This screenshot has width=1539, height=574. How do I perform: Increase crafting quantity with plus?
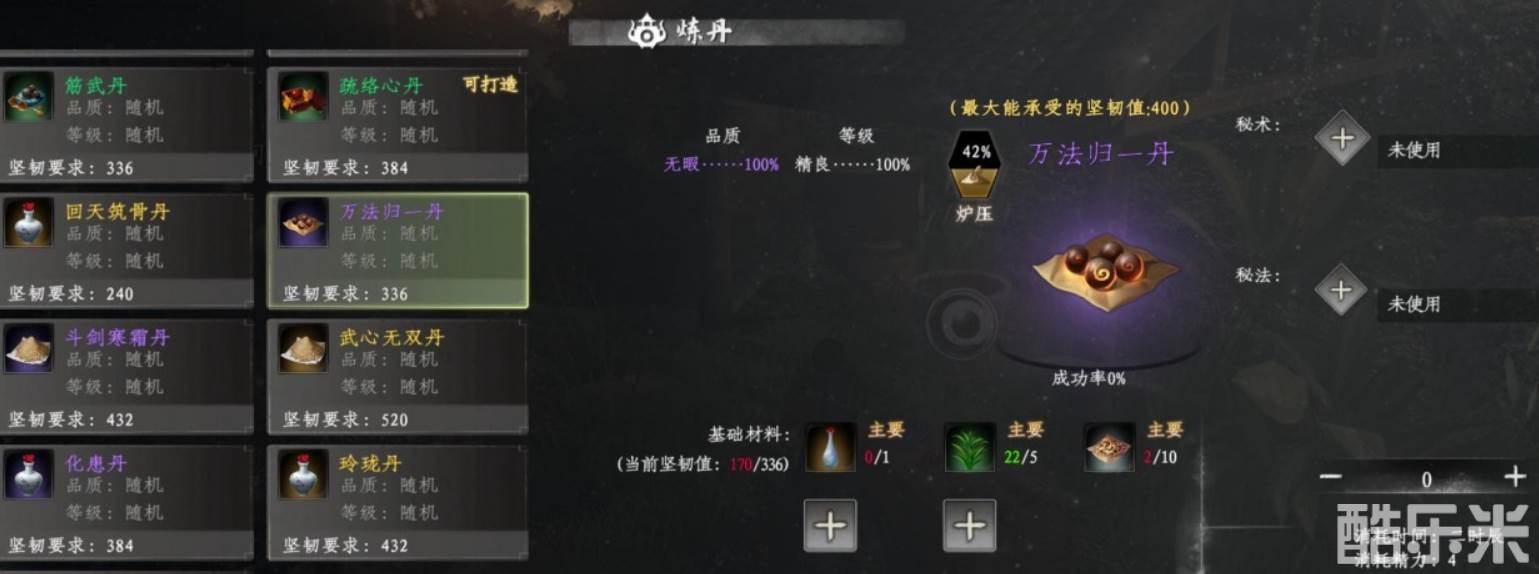pyautogui.click(x=1515, y=478)
